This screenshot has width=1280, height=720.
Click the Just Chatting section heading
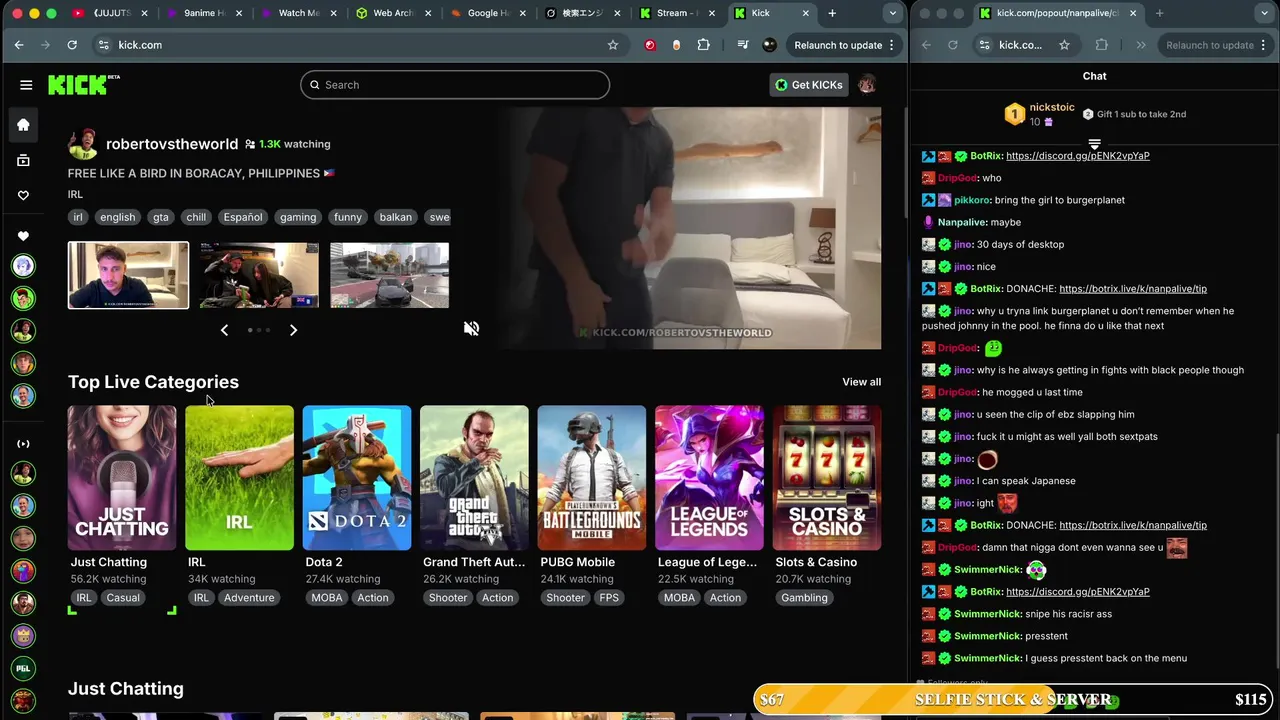click(126, 689)
